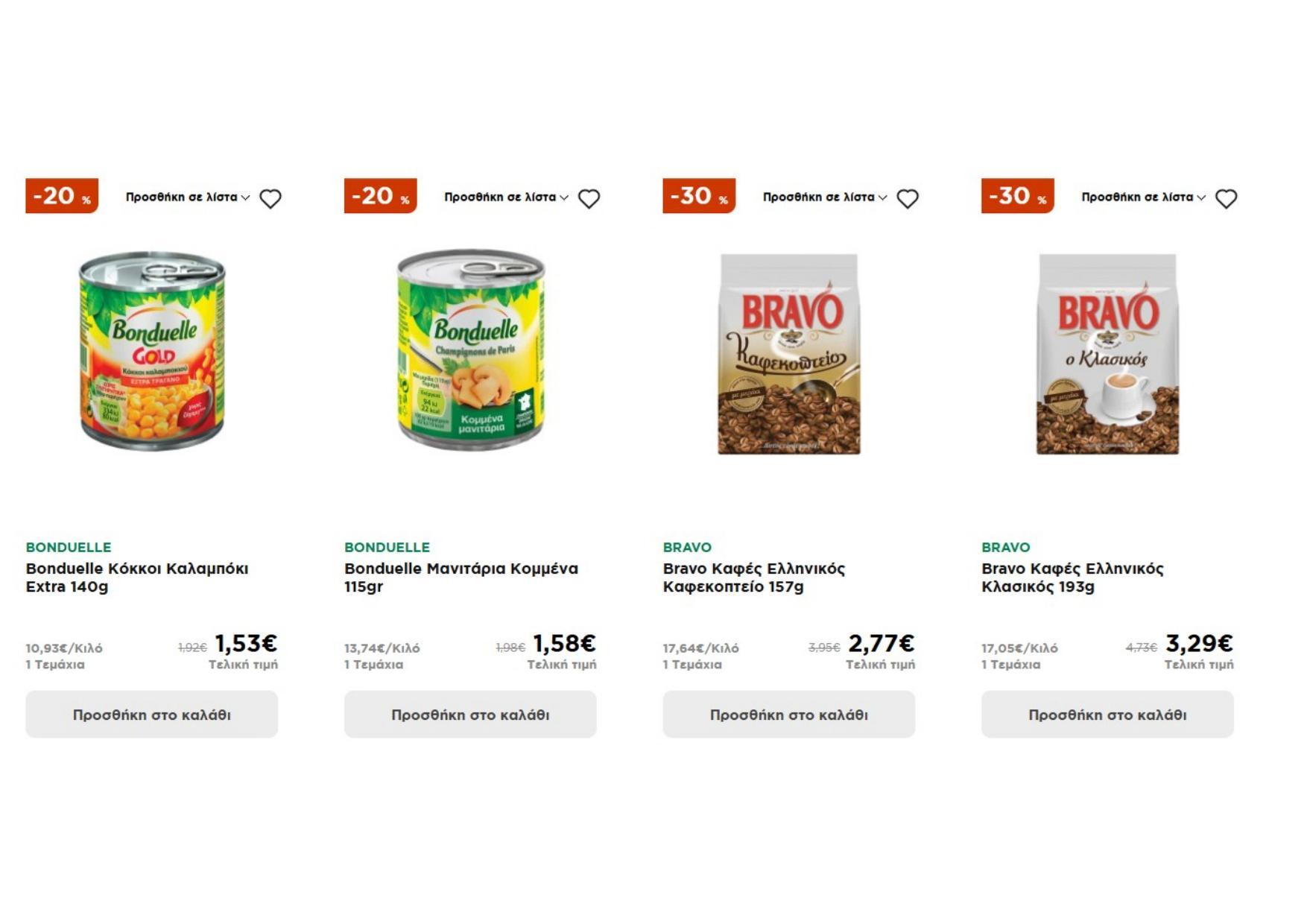
Task: Open 'Προσθήκη σε λίστα' dropdown for mushrooms
Action: click(506, 197)
